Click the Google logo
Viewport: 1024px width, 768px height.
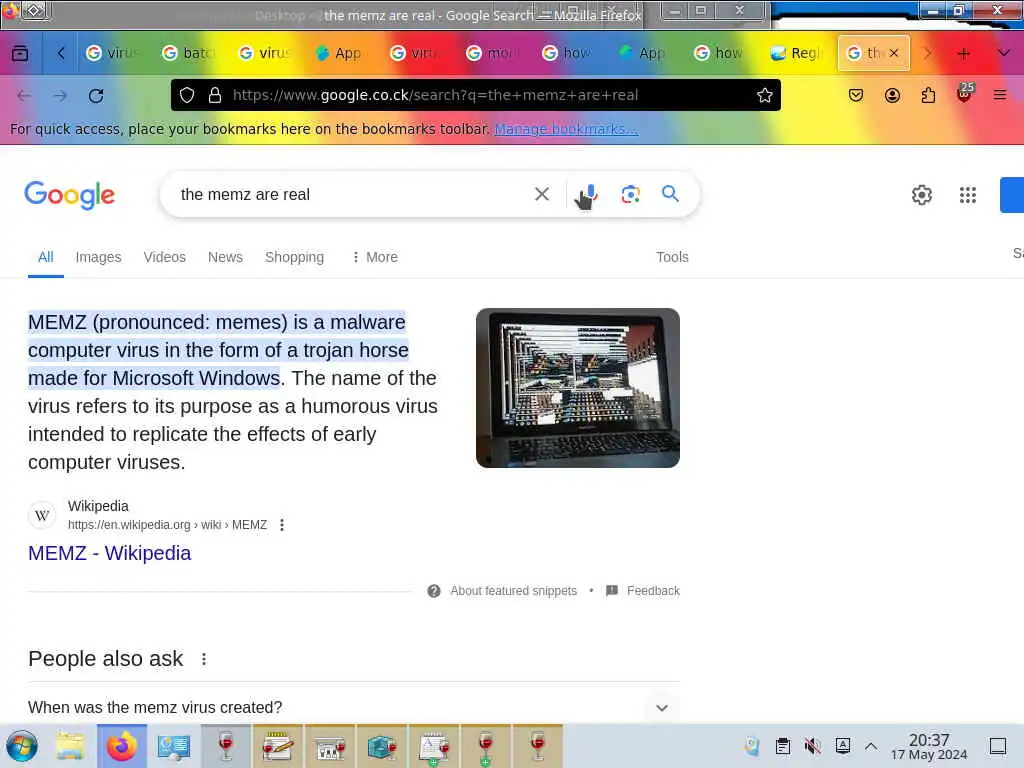coord(69,195)
